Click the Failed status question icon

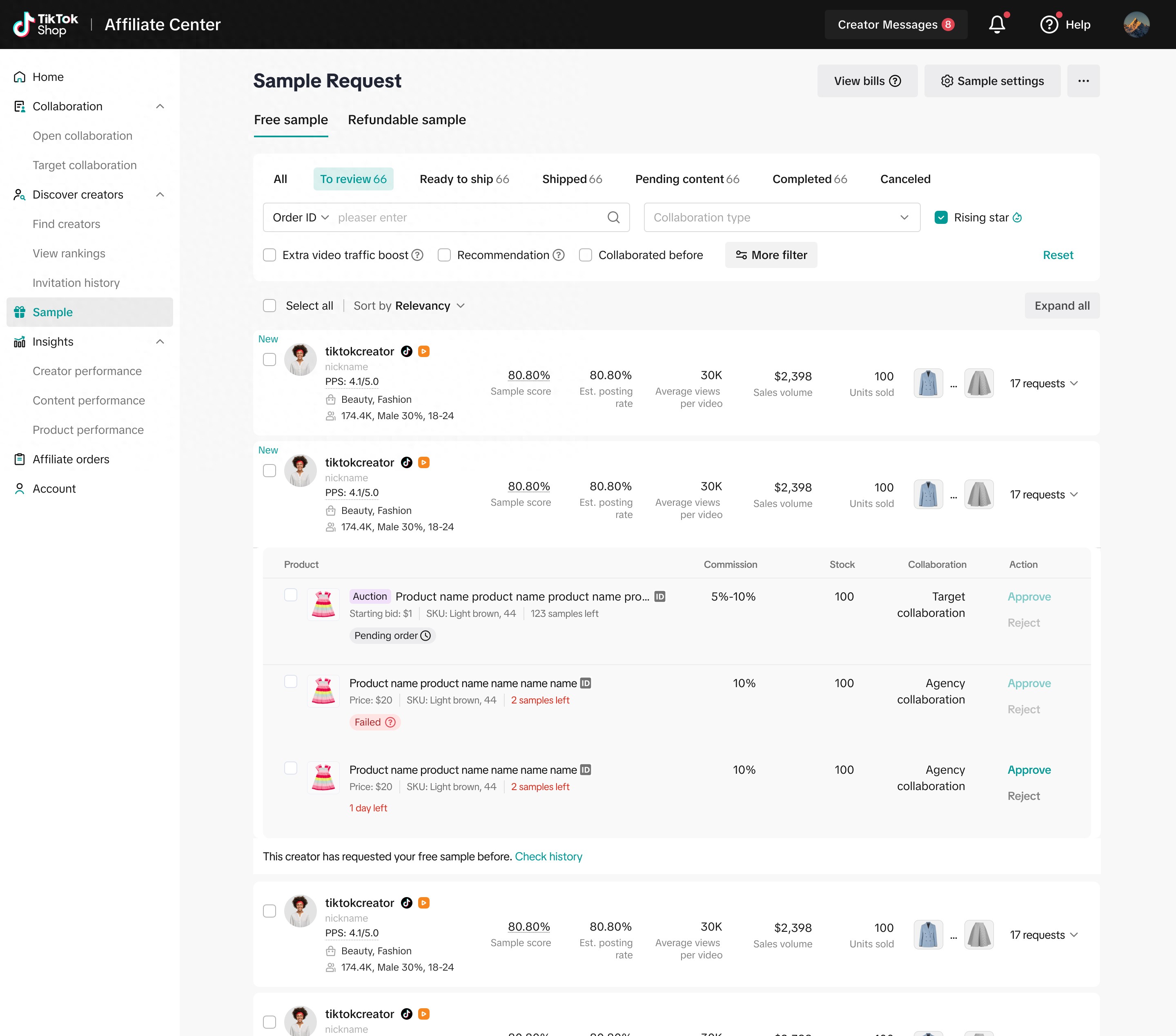point(390,722)
